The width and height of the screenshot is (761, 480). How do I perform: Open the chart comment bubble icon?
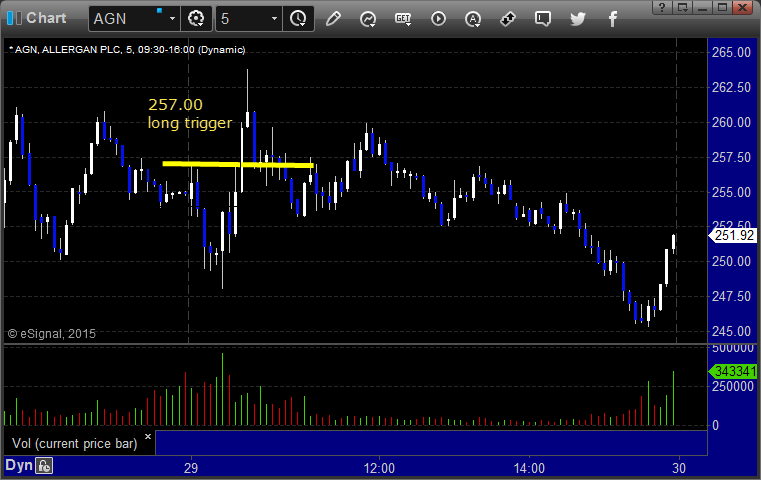543,19
